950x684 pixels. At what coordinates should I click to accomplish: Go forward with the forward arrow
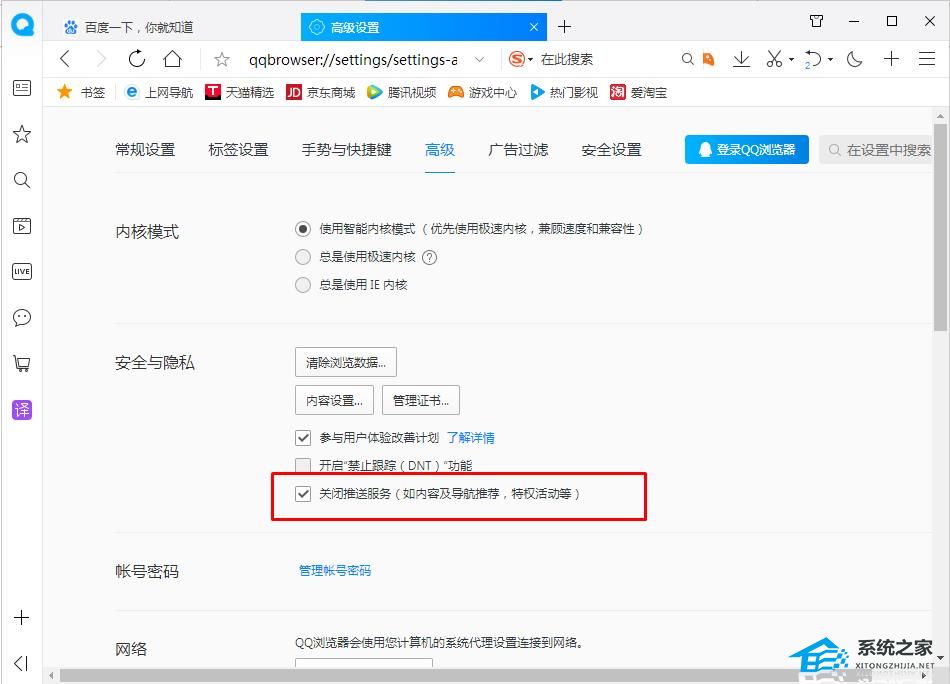tap(101, 59)
